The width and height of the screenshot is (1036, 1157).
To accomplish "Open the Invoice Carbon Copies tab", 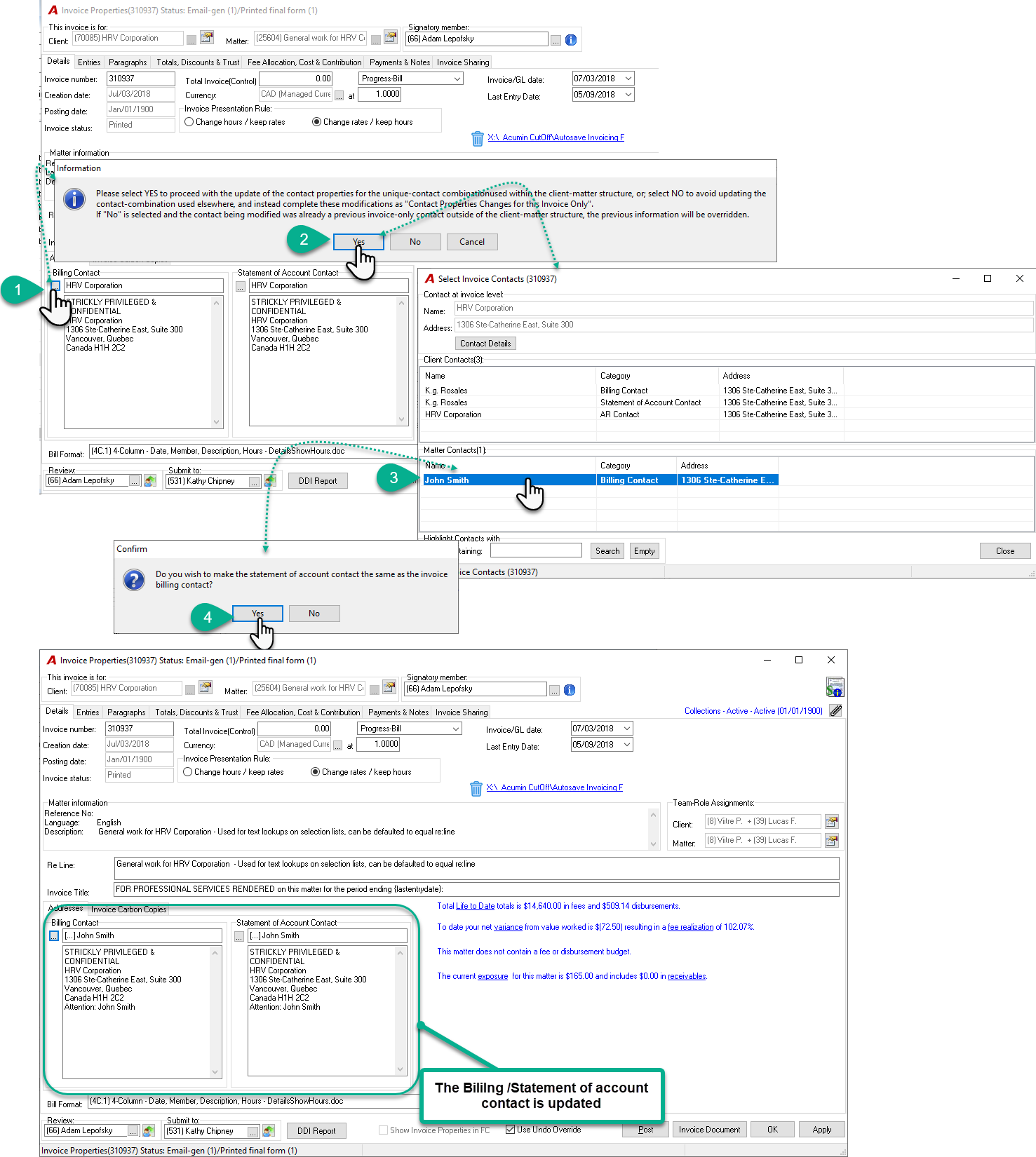I will [129, 909].
